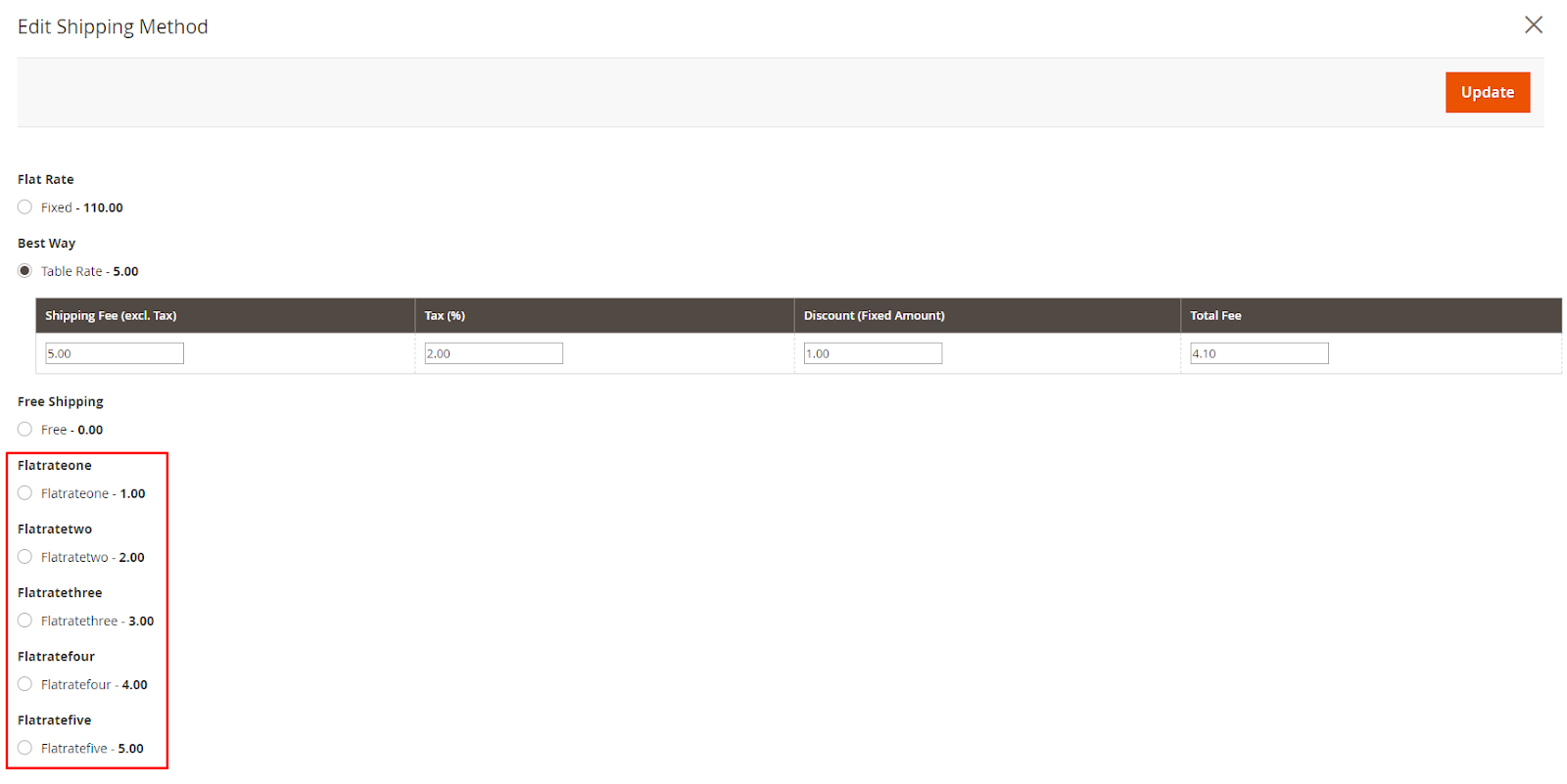
Task: Click into the Tax percent input field
Action: 494,353
